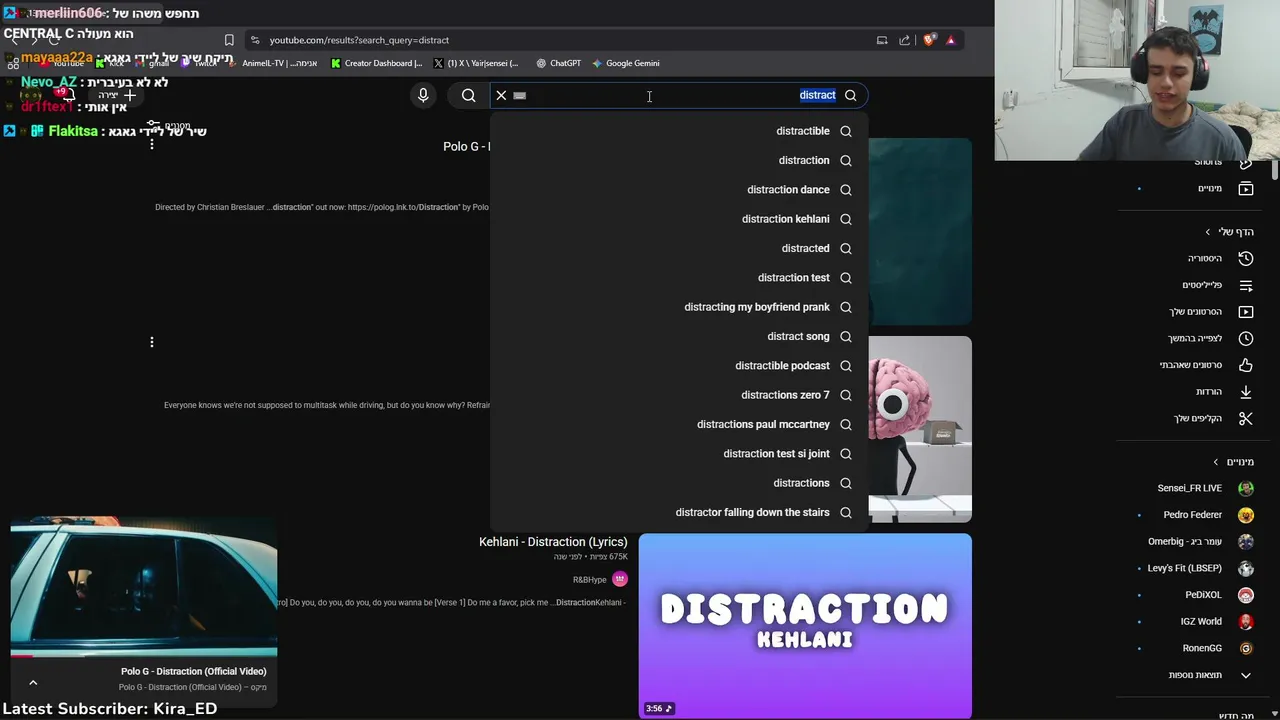Pick the 'distraction test' suggestion

(679, 278)
